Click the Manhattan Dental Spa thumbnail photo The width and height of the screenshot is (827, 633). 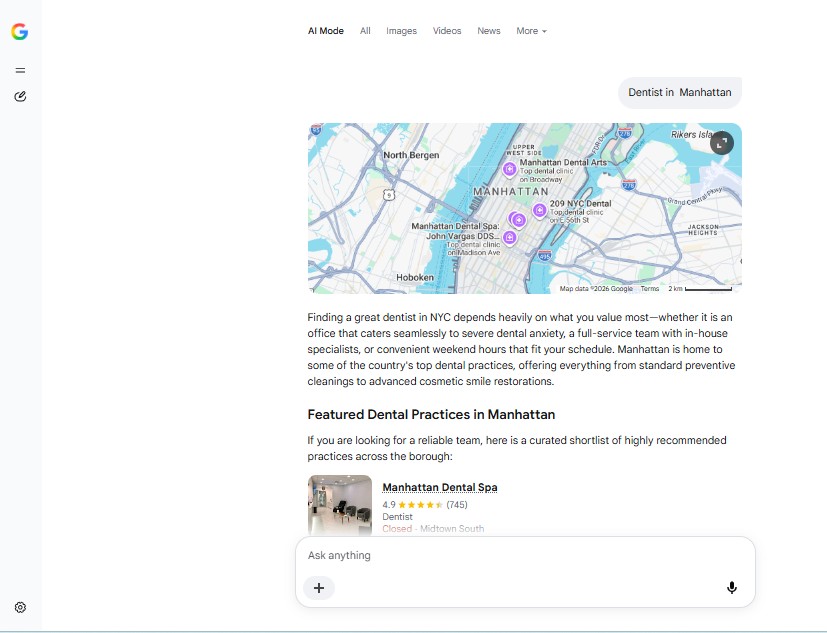[x=340, y=505]
